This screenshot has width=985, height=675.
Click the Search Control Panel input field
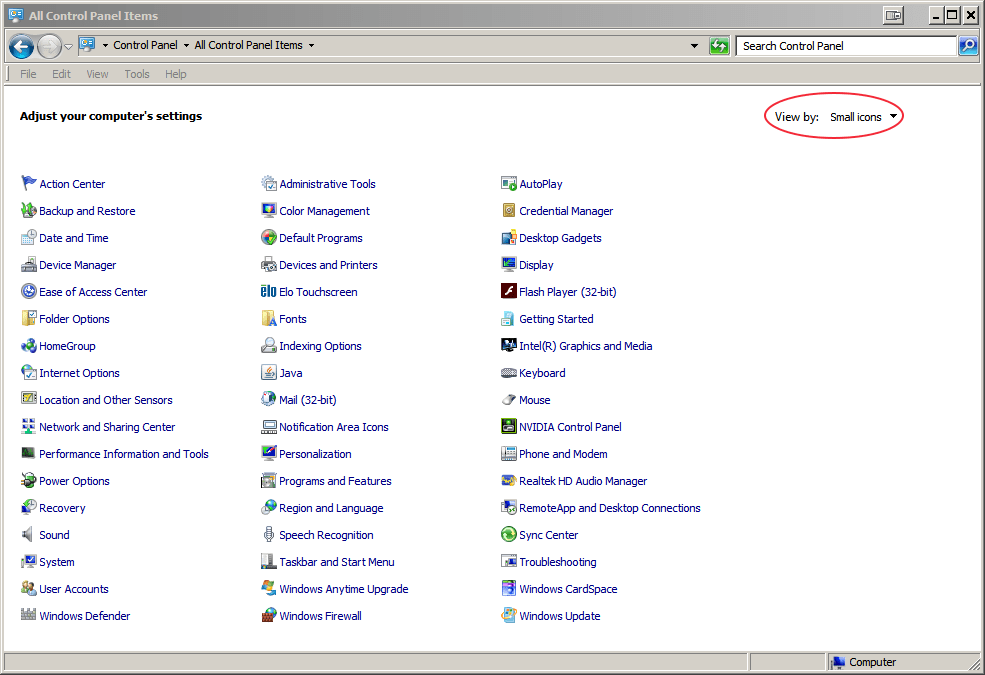click(x=846, y=46)
